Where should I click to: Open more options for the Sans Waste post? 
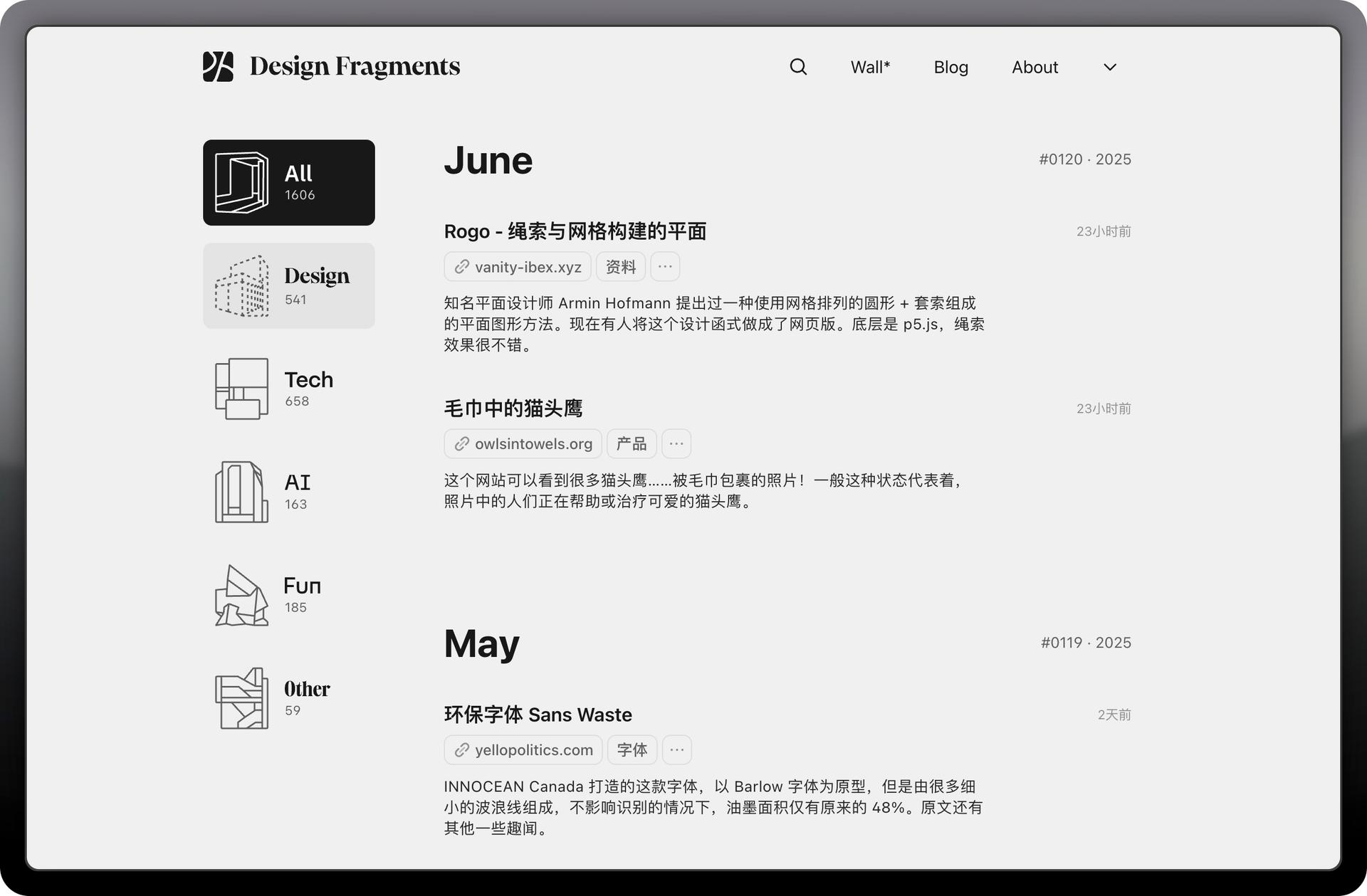pyautogui.click(x=676, y=750)
